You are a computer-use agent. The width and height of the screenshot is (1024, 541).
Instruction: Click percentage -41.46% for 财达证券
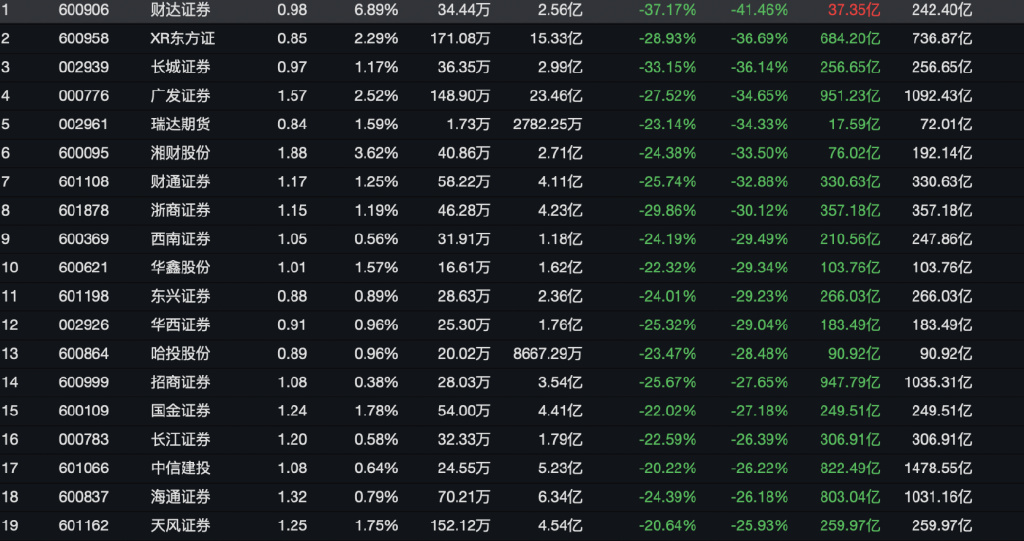(x=760, y=10)
